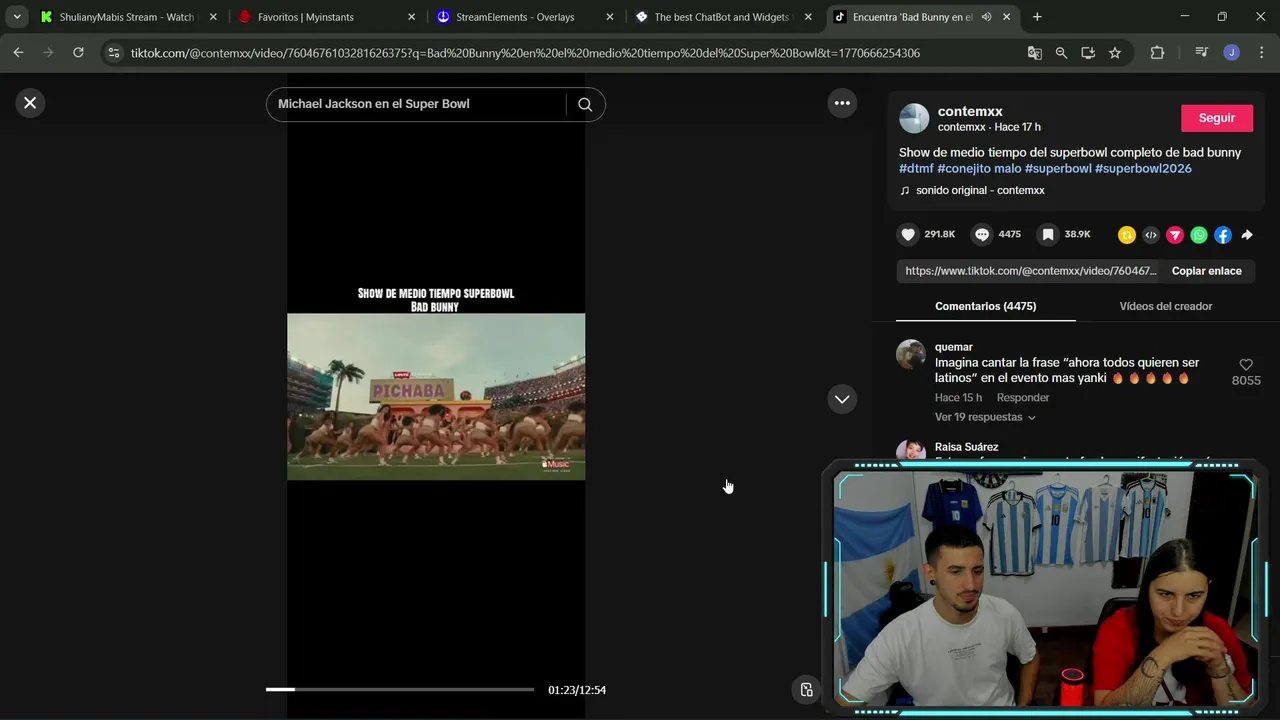1280x720 pixels.
Task: Click quemar commenter avatar
Action: [x=910, y=355]
